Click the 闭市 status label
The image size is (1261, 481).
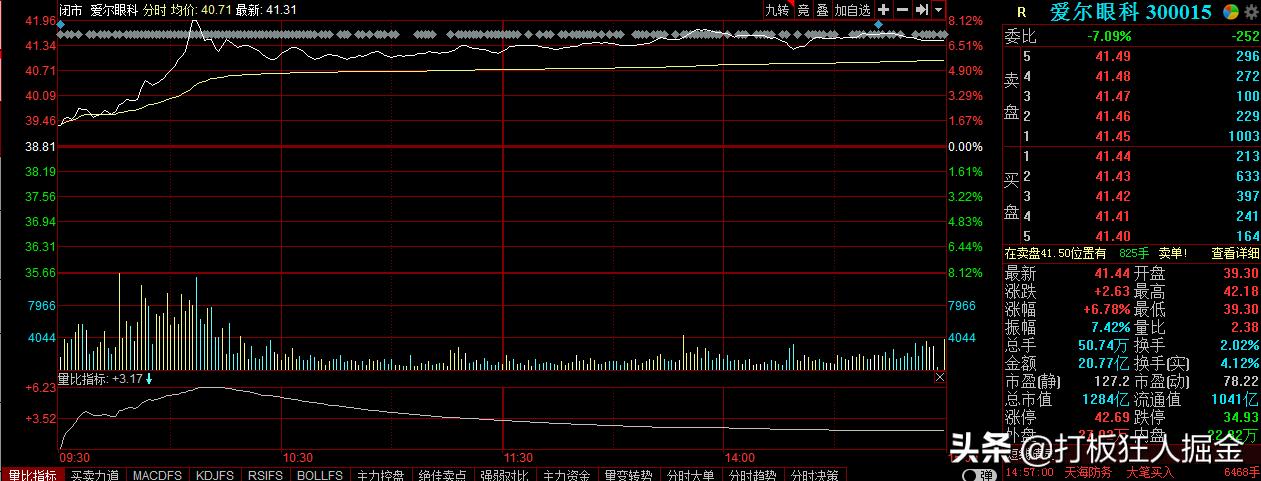(70, 10)
